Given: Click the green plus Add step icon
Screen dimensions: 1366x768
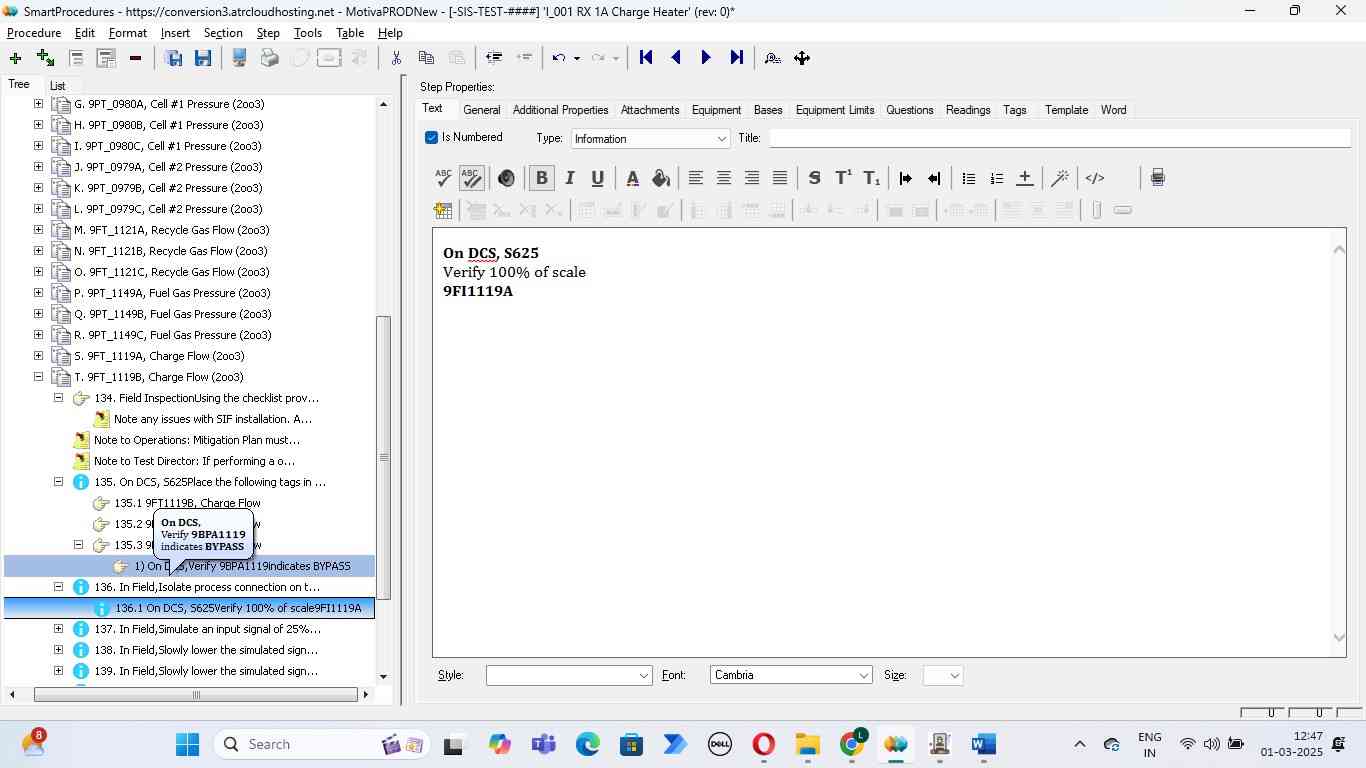Looking at the screenshot, I should pyautogui.click(x=15, y=58).
